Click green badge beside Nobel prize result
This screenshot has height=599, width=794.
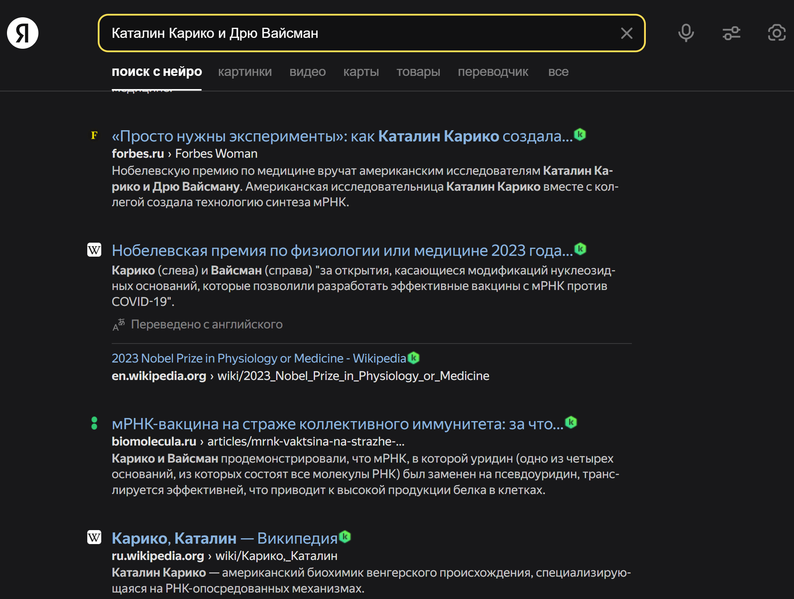pos(580,249)
